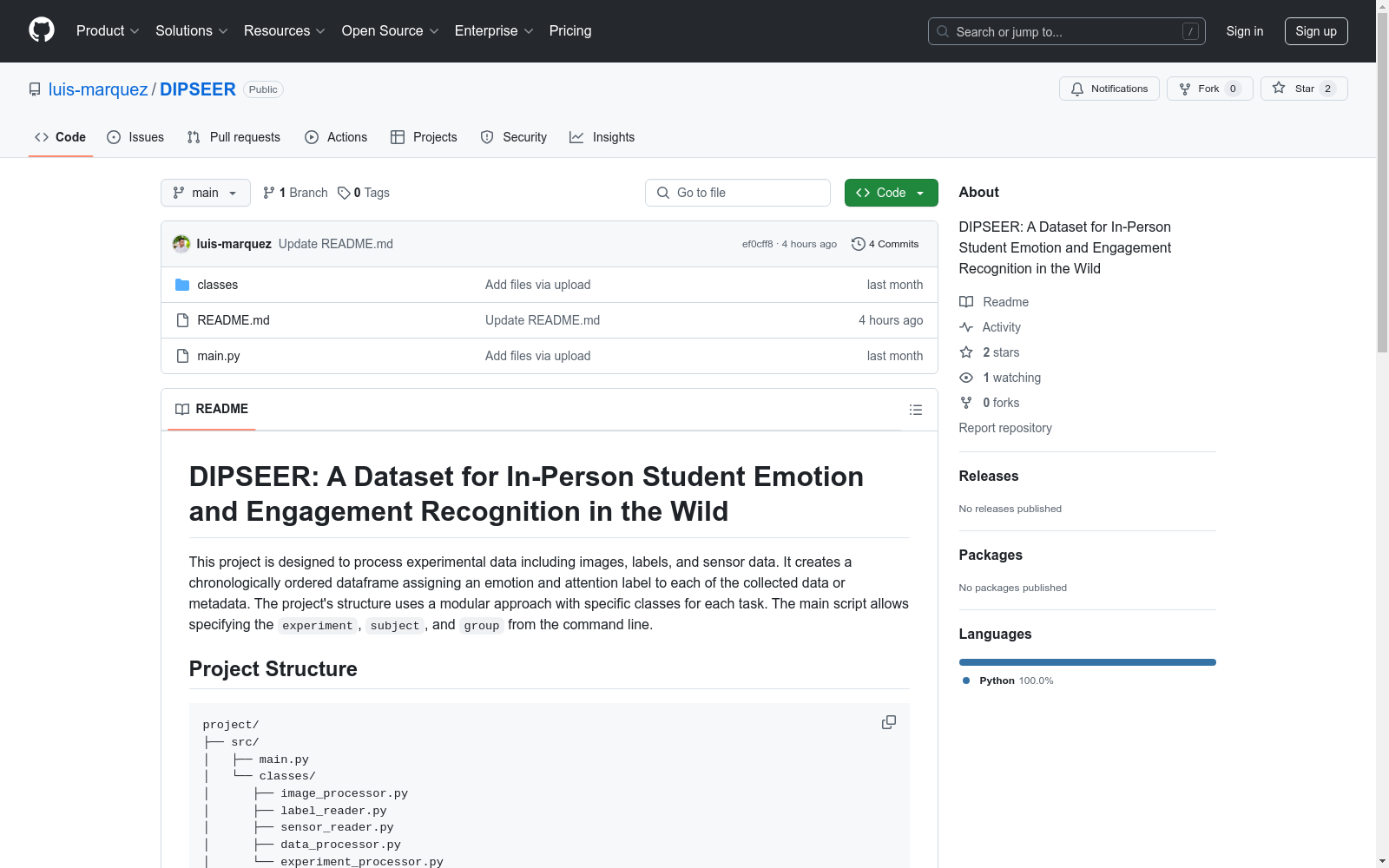This screenshot has width=1389, height=868.
Task: Open the luis-marquez owner link
Action: point(98,89)
